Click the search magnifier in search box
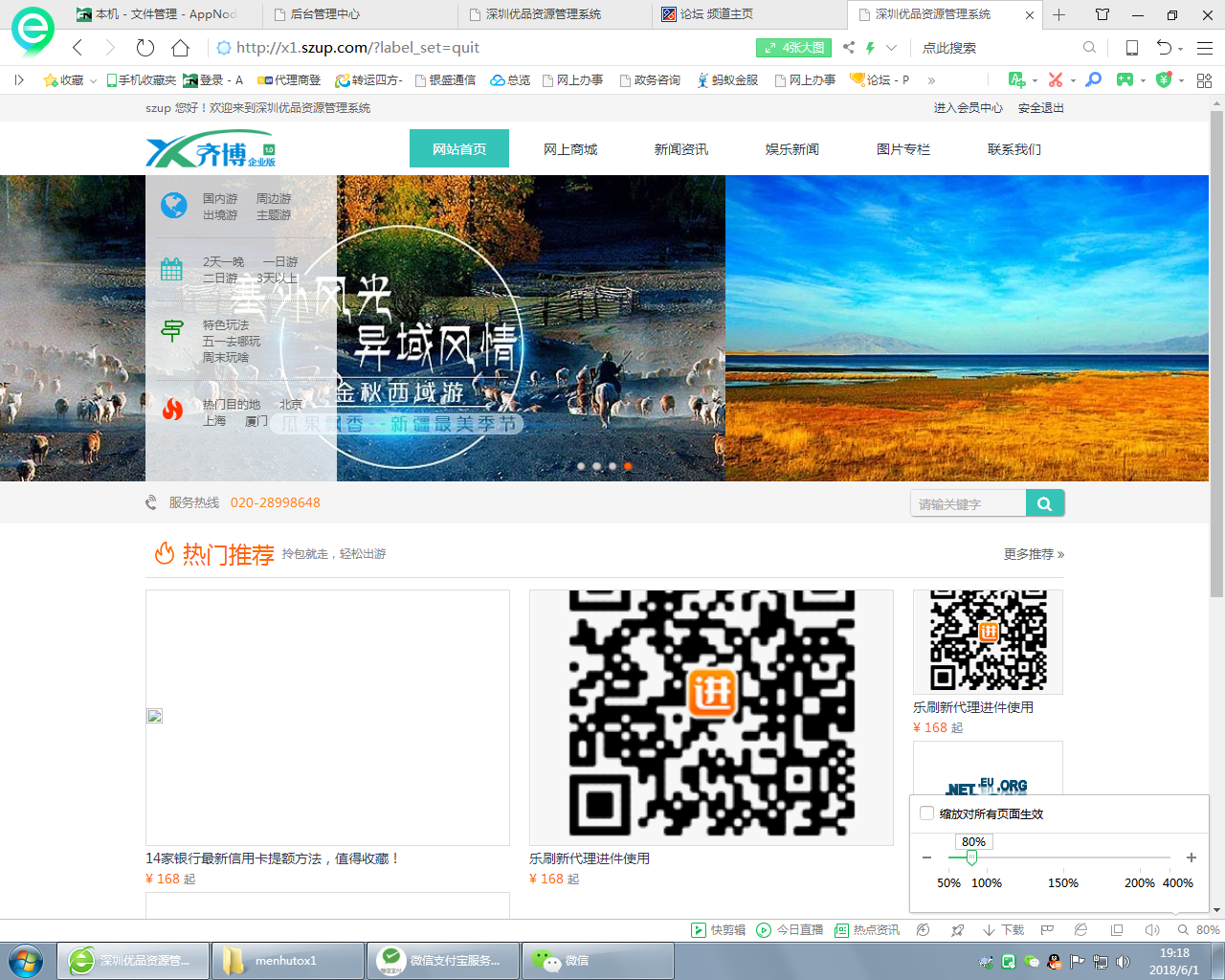The height and width of the screenshot is (980, 1225). (x=1089, y=48)
